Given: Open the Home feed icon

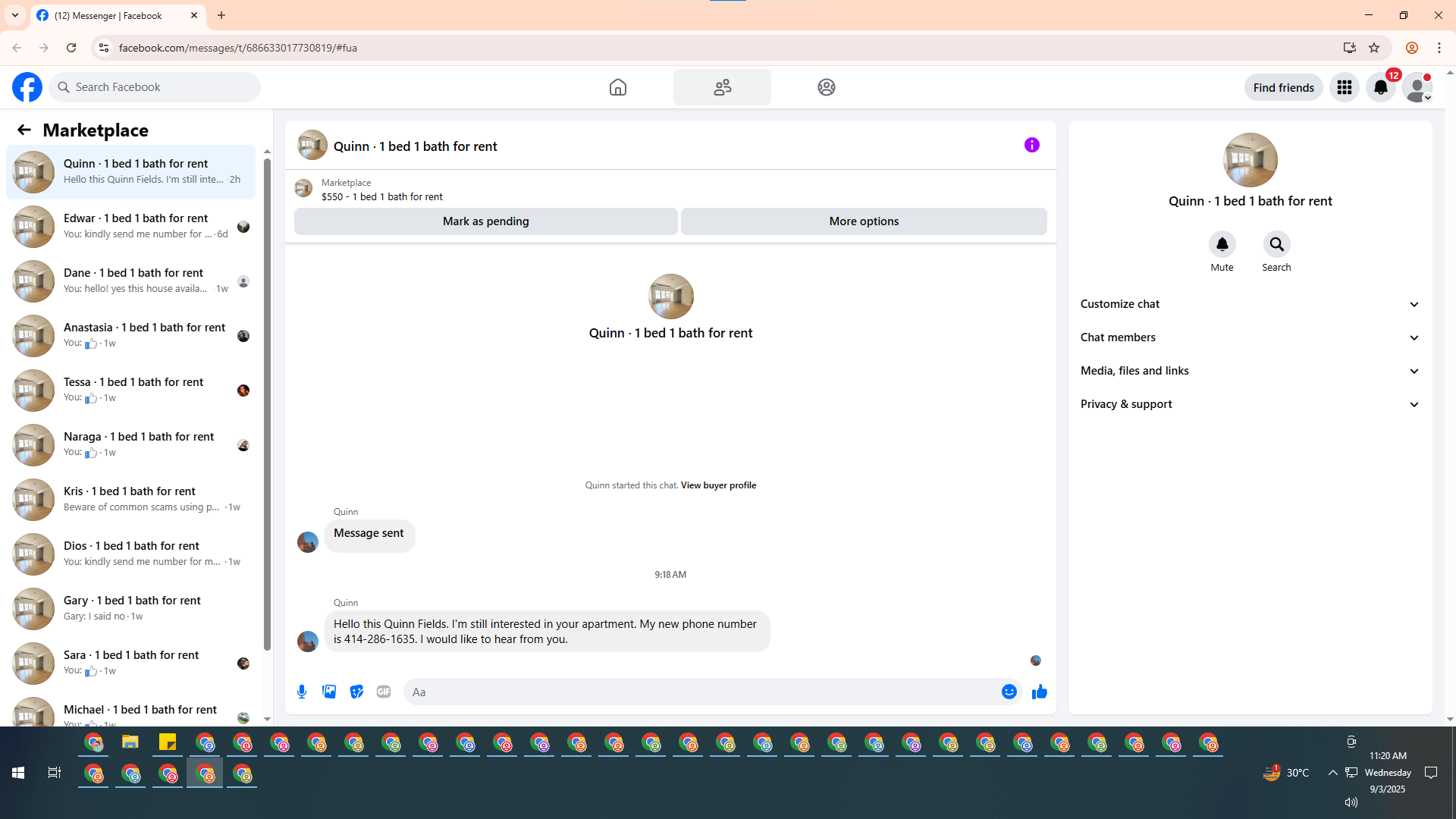Looking at the screenshot, I should [618, 87].
